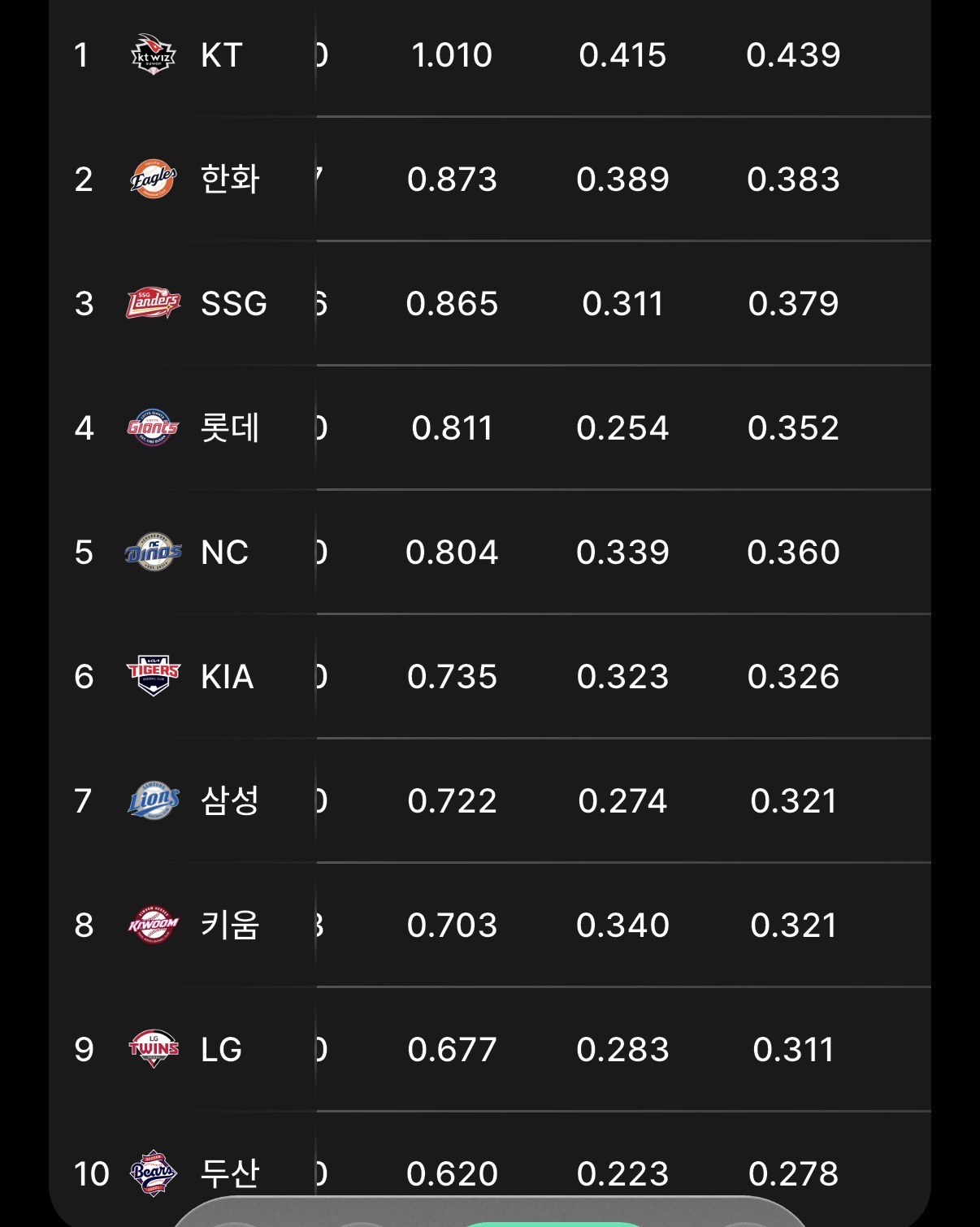
Task: Tap the Doosan Bears team logo
Action: pyautogui.click(x=153, y=1173)
